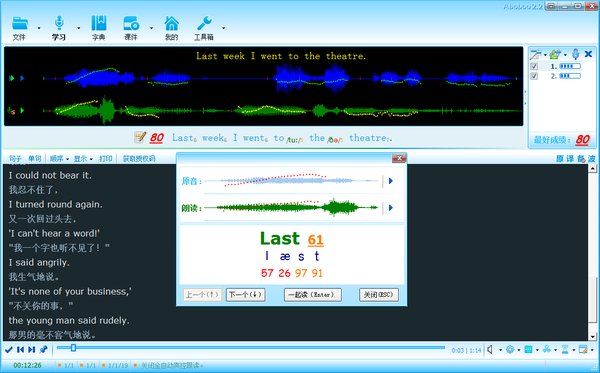Click the word 'theatre' in scored sentence
Screen dimensions: 600x373
pyautogui.click(x=368, y=138)
